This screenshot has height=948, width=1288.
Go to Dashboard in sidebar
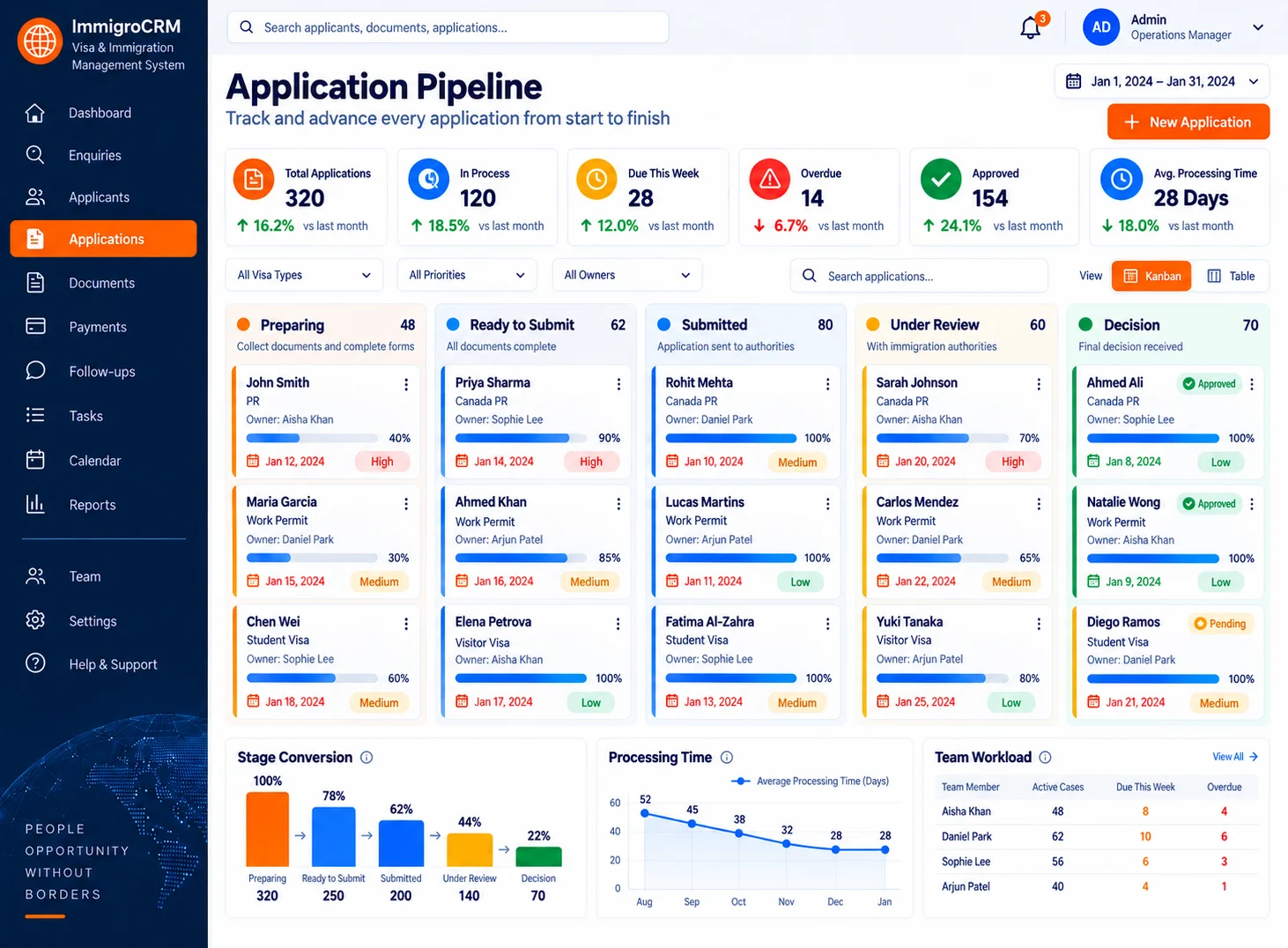pyautogui.click(x=103, y=113)
